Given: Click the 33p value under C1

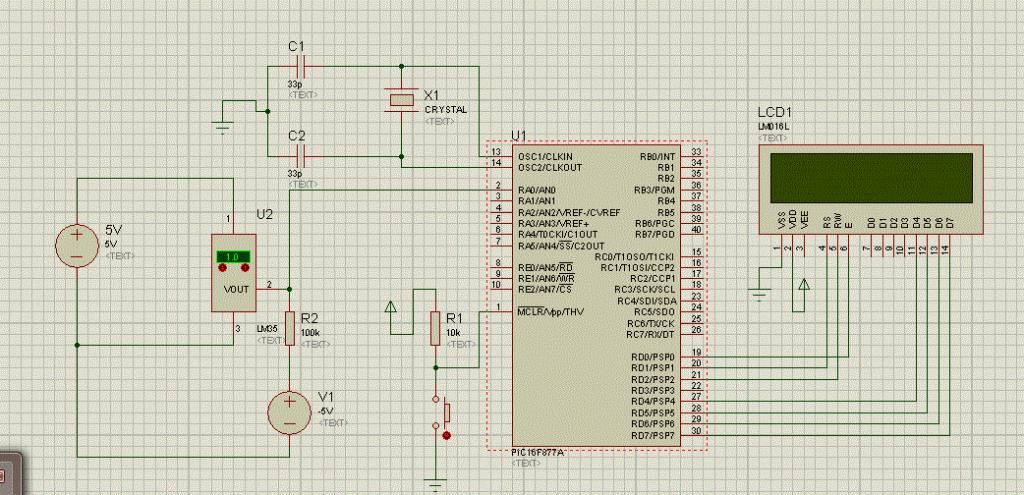Looking at the screenshot, I should (x=295, y=84).
